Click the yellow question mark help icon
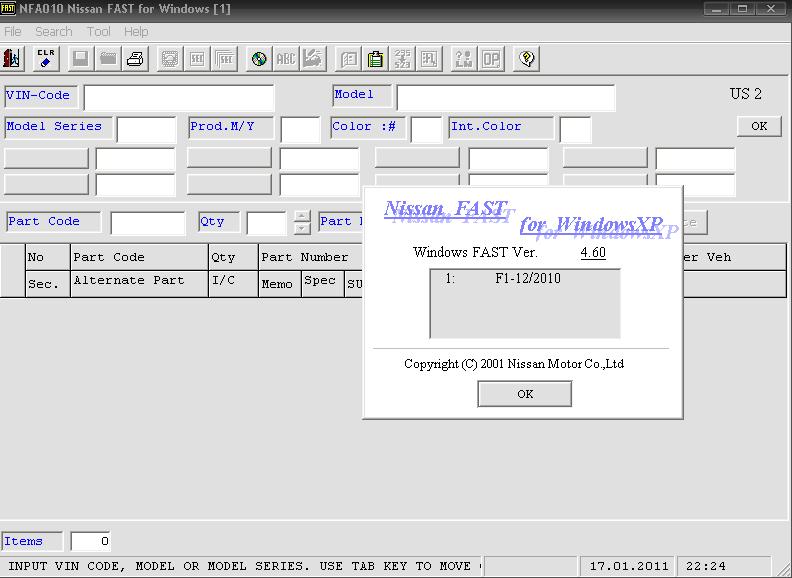 pyautogui.click(x=526, y=59)
